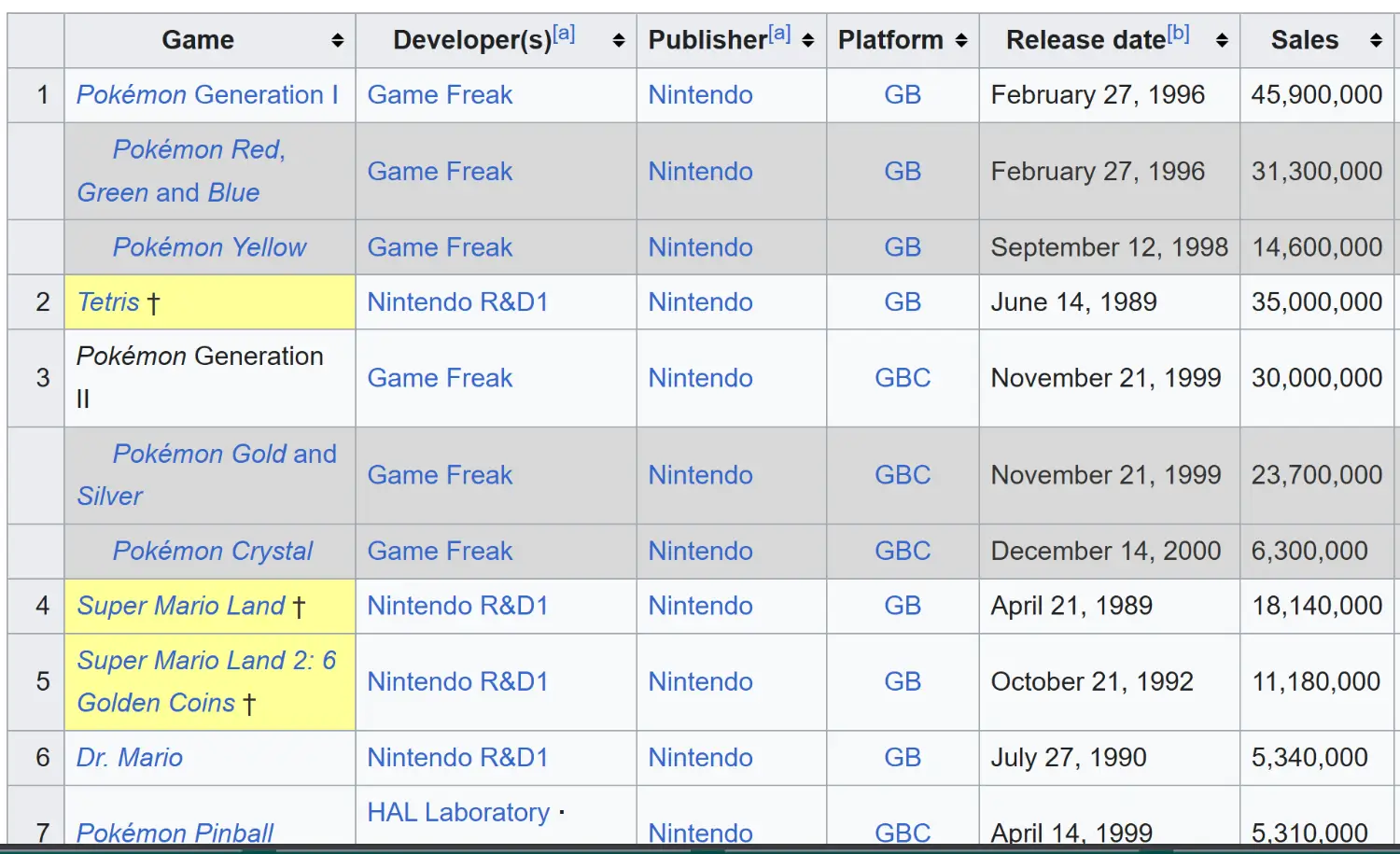Click the Pokémon Yellow link

209,247
